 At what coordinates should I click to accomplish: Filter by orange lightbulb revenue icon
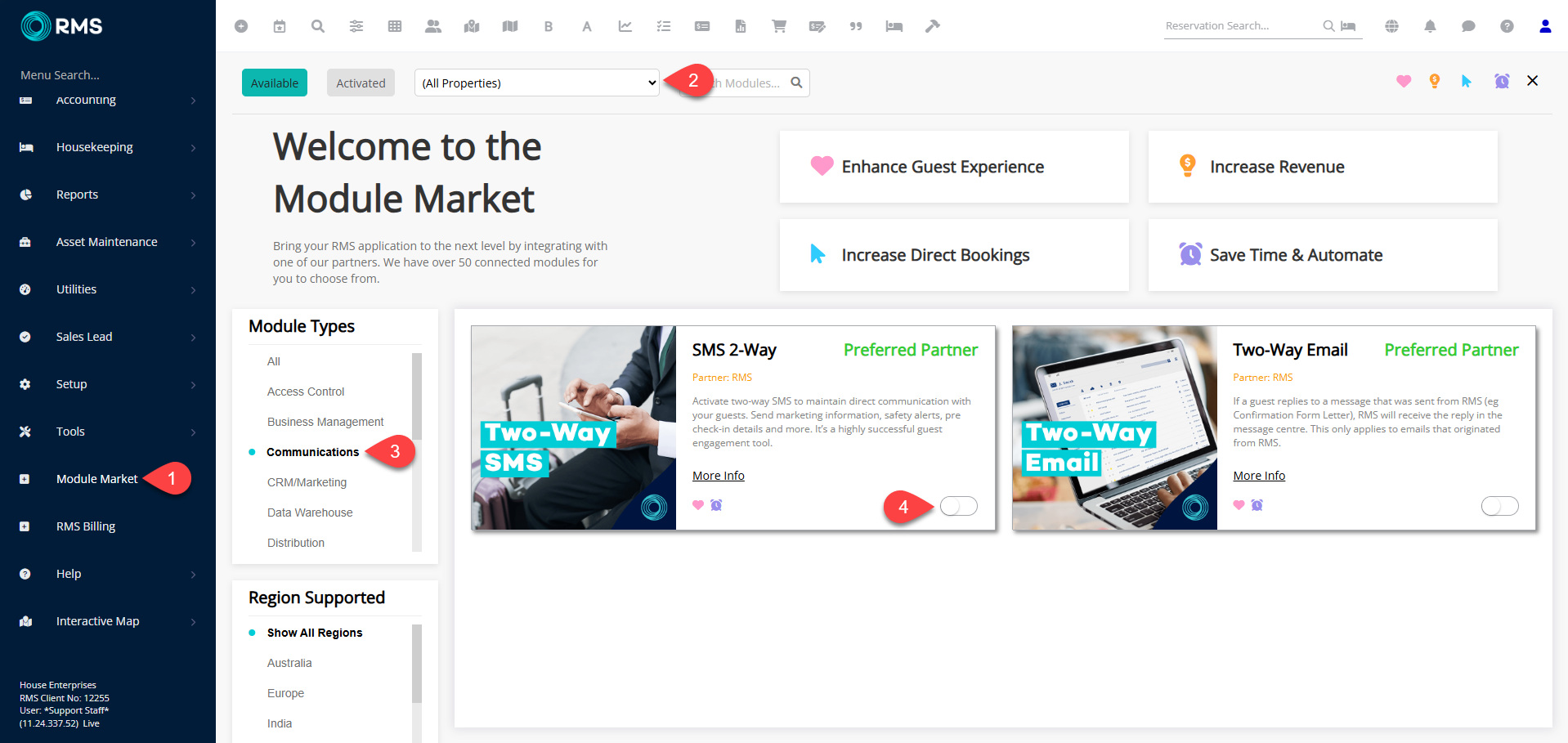(1435, 81)
